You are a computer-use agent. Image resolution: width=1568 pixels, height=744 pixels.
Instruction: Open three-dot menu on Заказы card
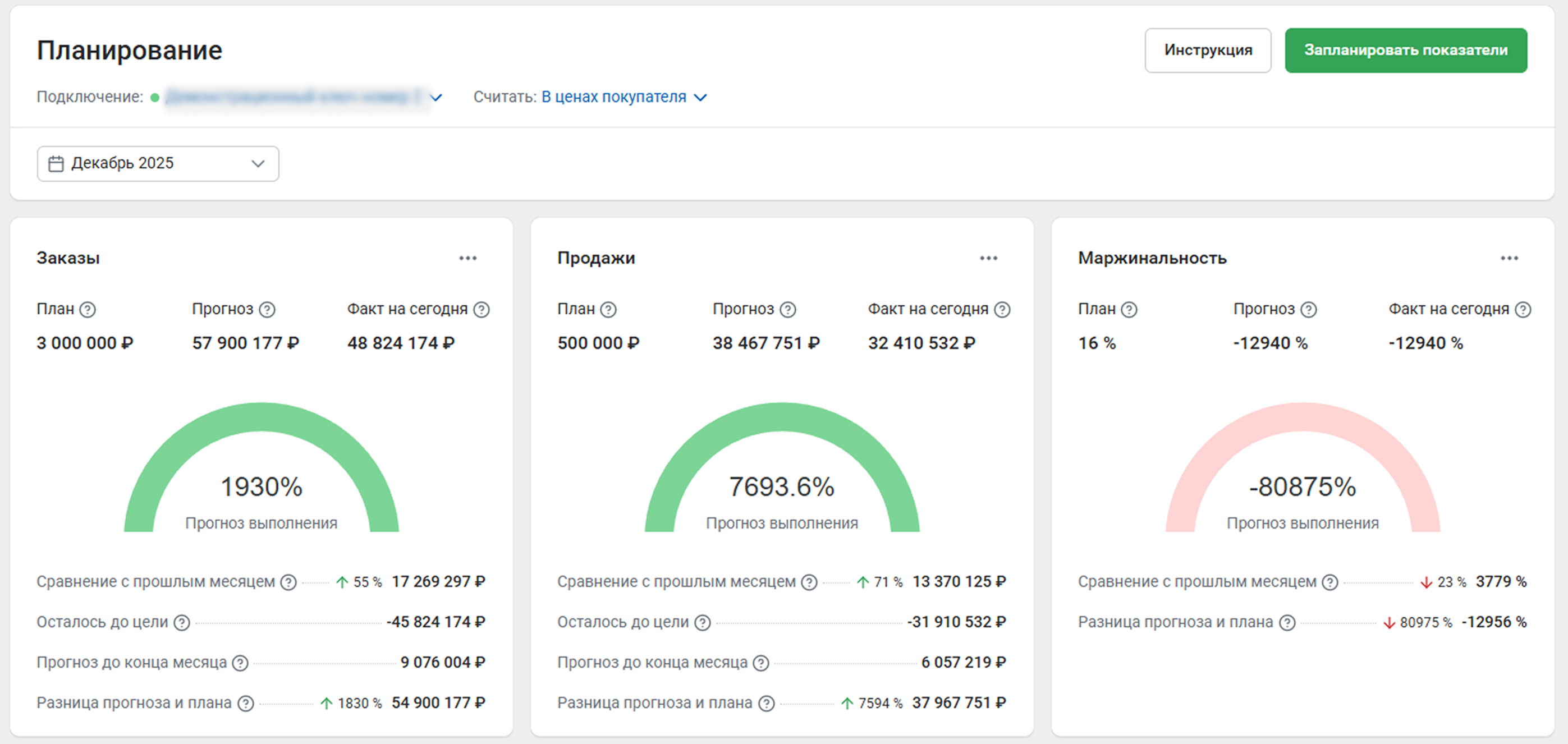467,259
